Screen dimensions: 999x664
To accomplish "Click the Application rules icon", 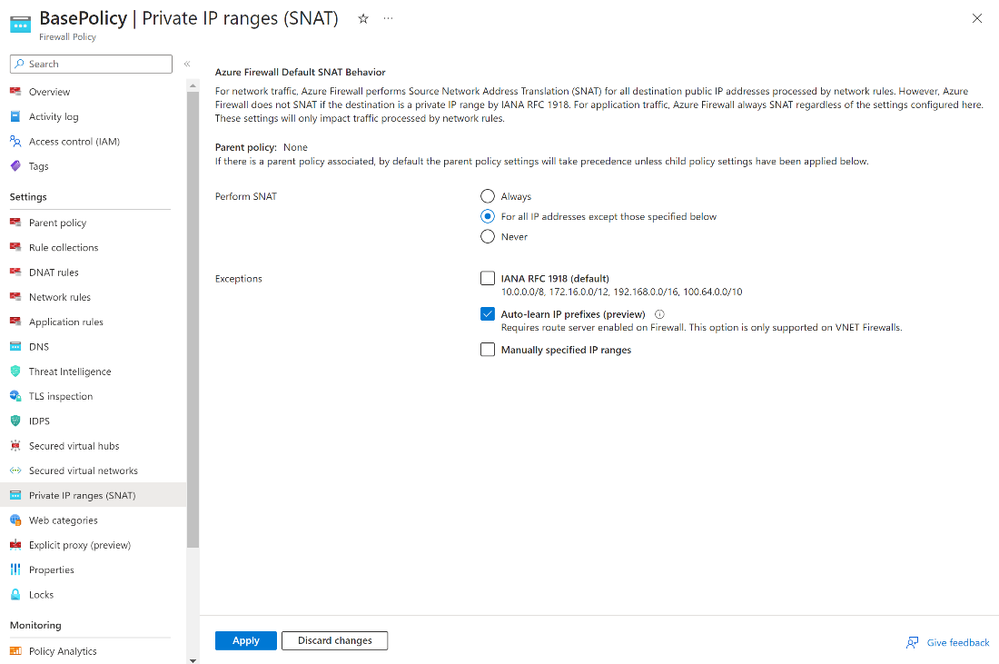I will click(x=15, y=322).
